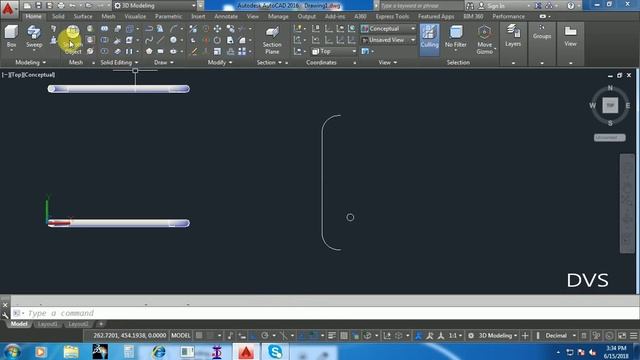The height and width of the screenshot is (360, 640).
Task: Click the Scale tool in Modify panel
Action: click(217, 51)
